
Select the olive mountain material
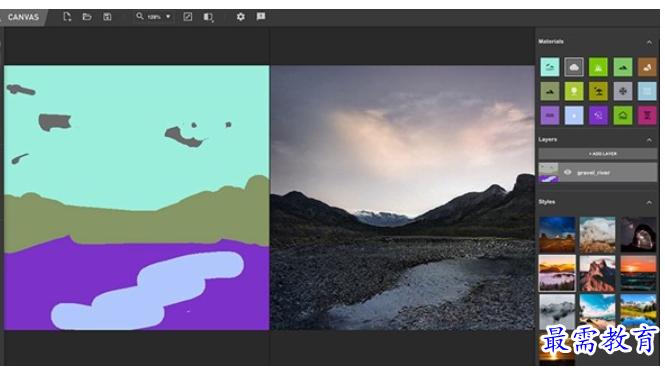click(x=550, y=91)
